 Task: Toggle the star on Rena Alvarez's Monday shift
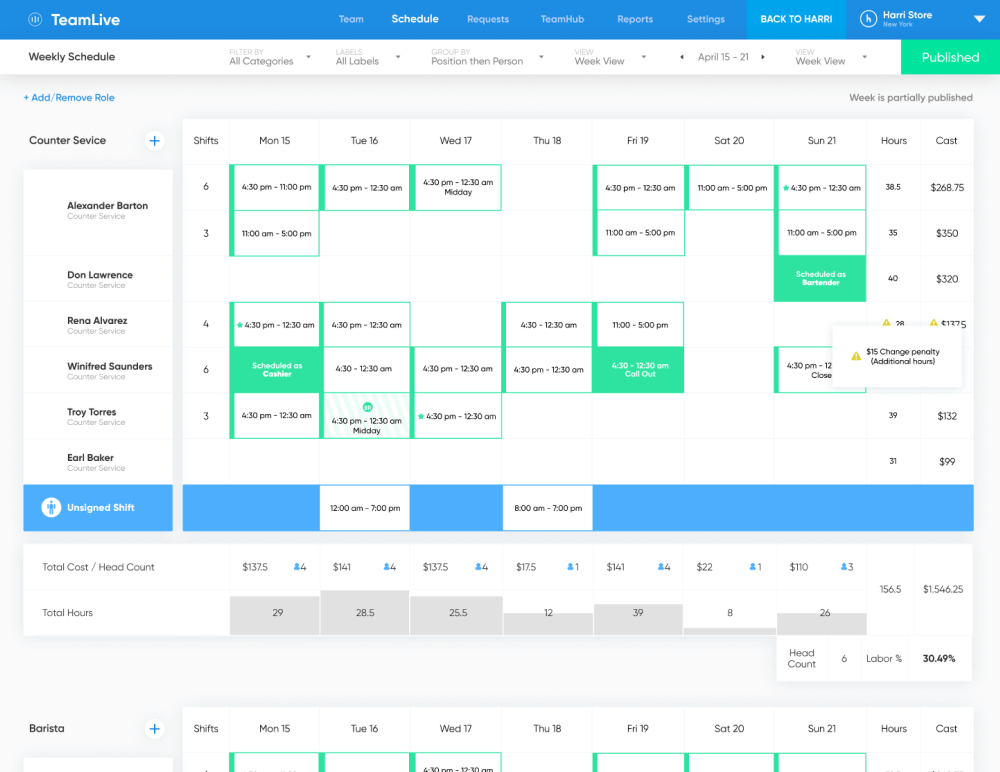(x=240, y=325)
